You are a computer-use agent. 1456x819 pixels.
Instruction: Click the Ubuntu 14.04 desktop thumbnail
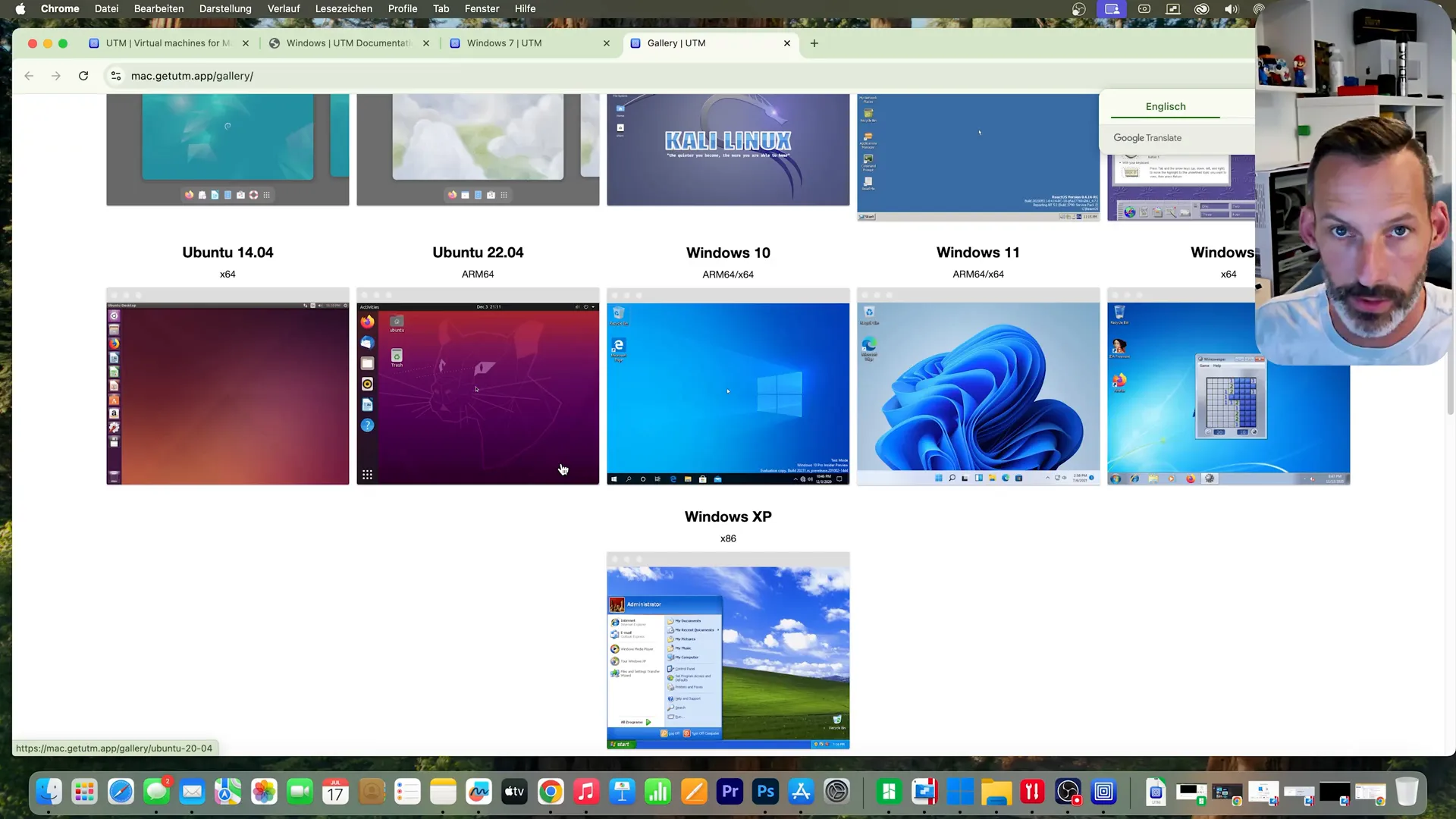pyautogui.click(x=227, y=387)
